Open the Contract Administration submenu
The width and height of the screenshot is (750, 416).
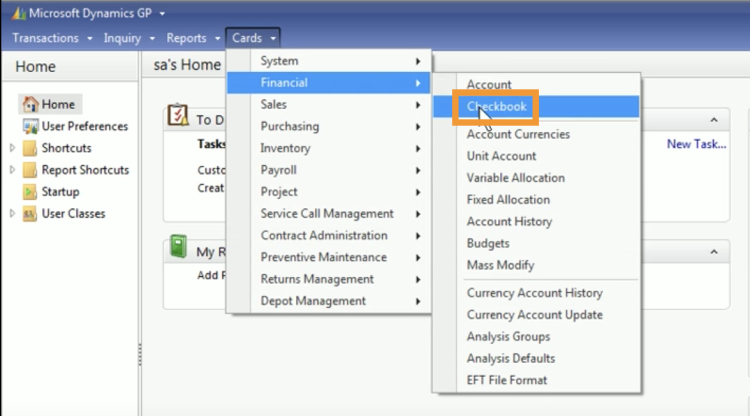coord(329,235)
